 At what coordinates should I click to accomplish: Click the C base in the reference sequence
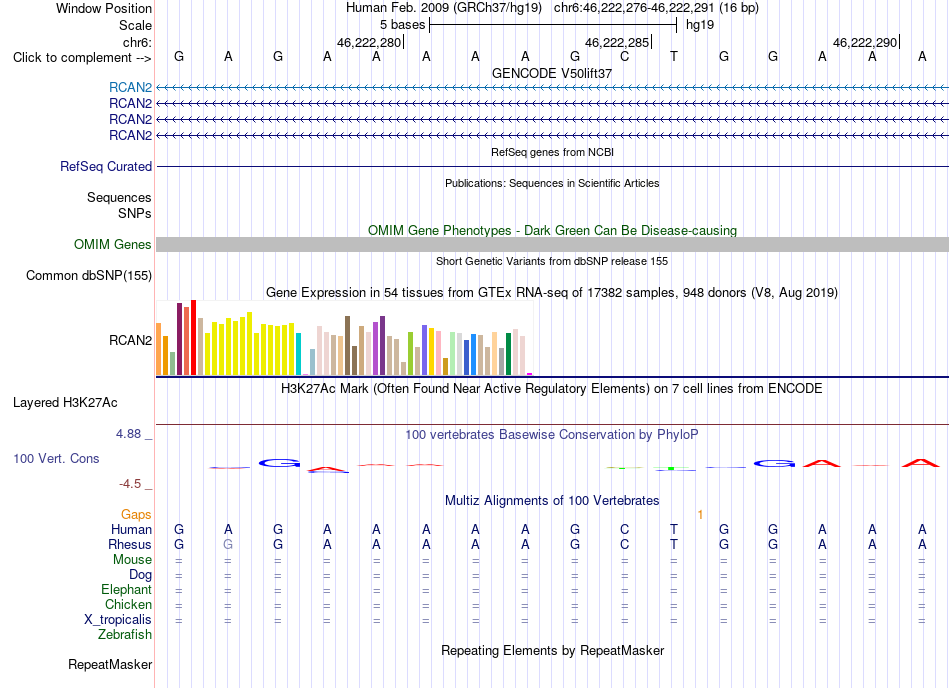pyautogui.click(x=625, y=56)
